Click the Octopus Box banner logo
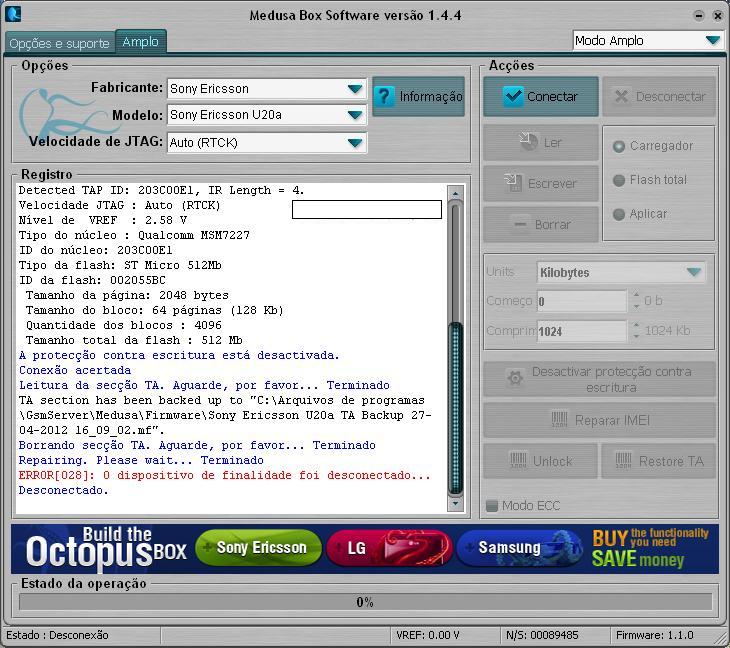This screenshot has height=648, width=730. point(106,548)
